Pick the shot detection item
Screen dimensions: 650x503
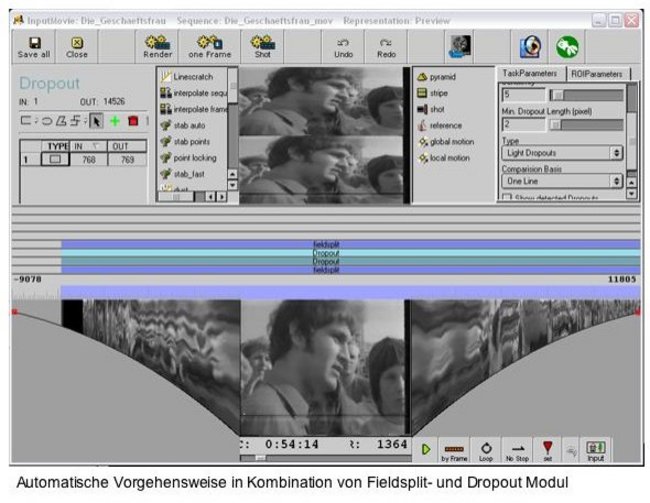pyautogui.click(x=431, y=109)
